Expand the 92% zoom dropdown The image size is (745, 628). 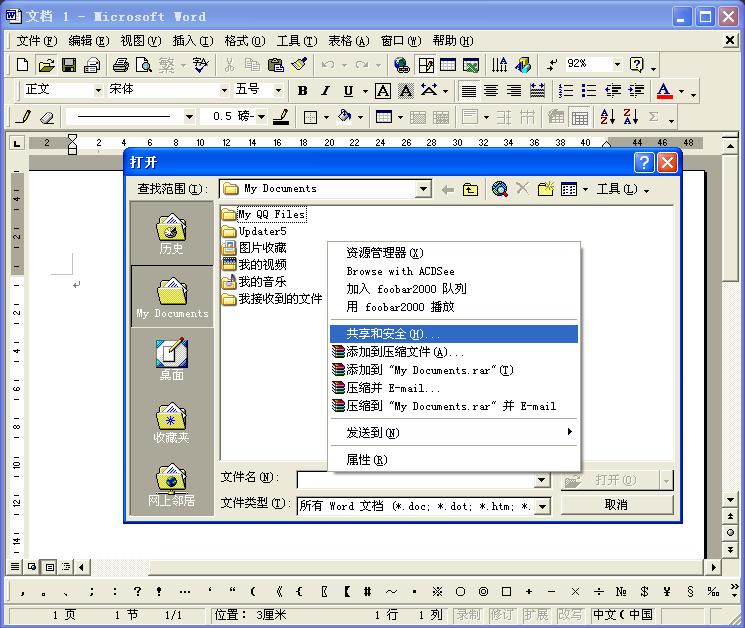coord(617,64)
